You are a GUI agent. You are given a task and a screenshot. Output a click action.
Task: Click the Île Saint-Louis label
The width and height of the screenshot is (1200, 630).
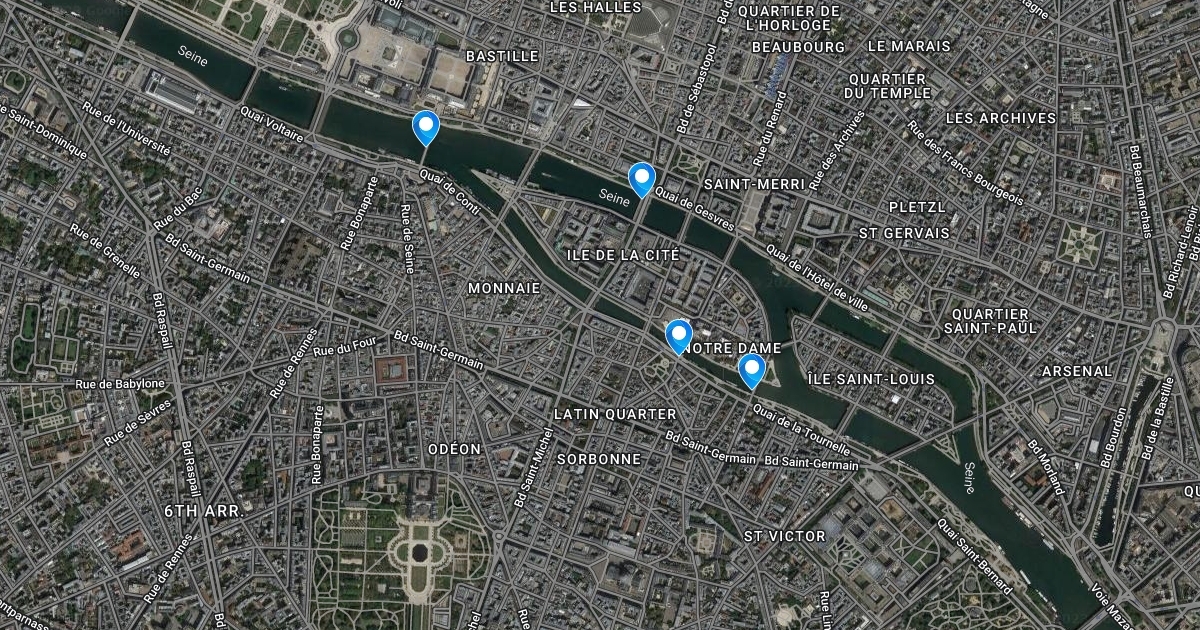pos(871,379)
